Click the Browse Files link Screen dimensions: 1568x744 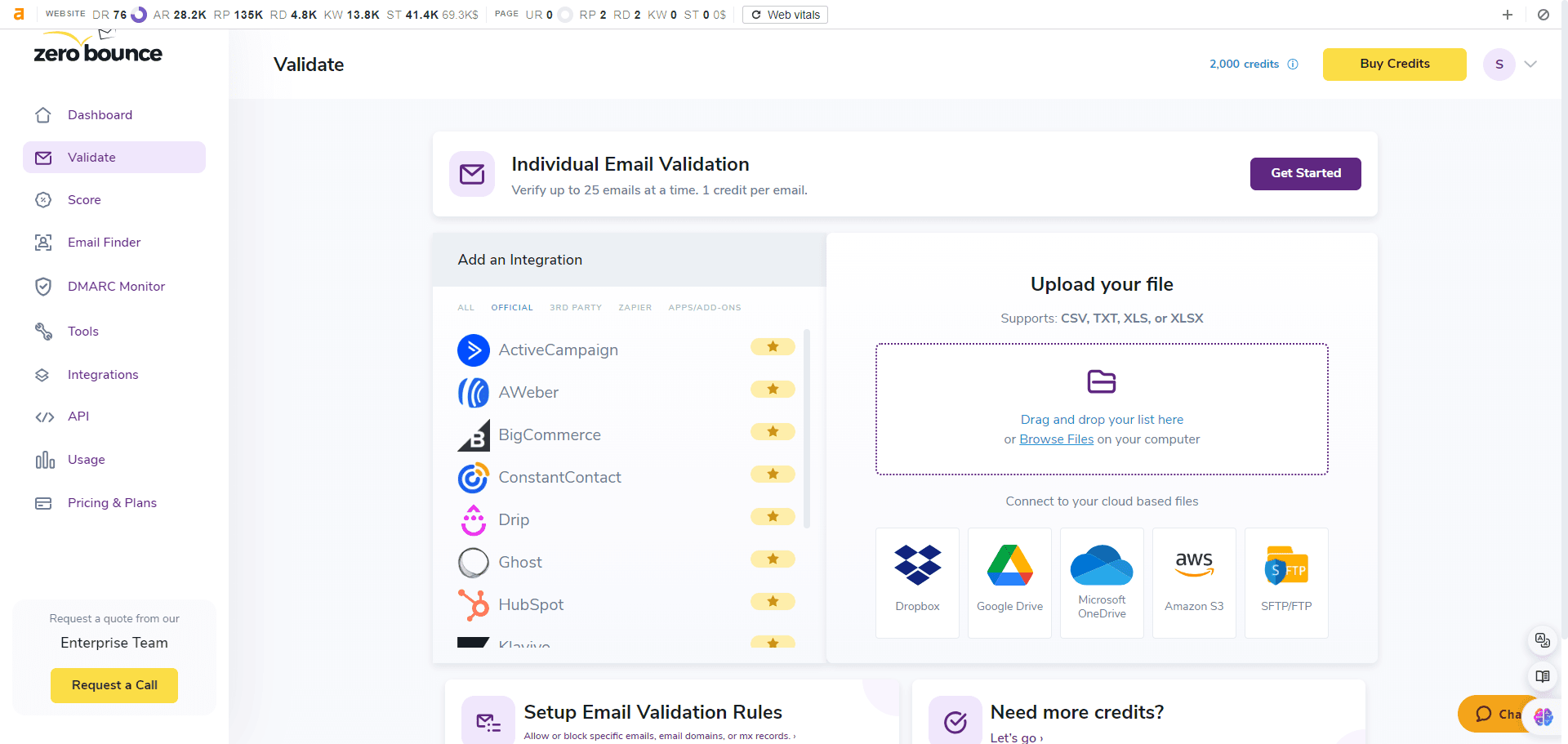[1056, 439]
